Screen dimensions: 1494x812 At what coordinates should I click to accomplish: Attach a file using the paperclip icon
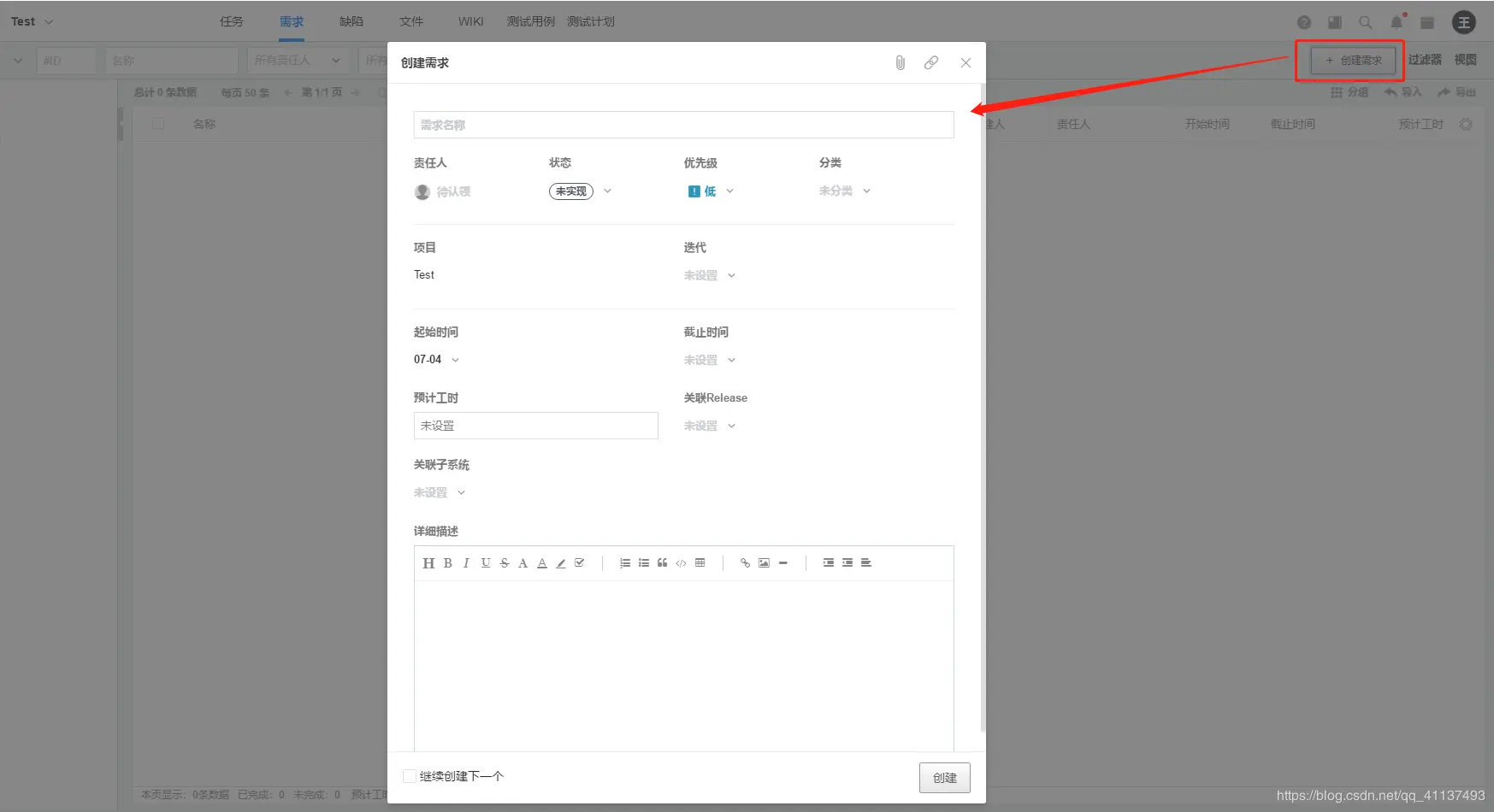coord(899,62)
